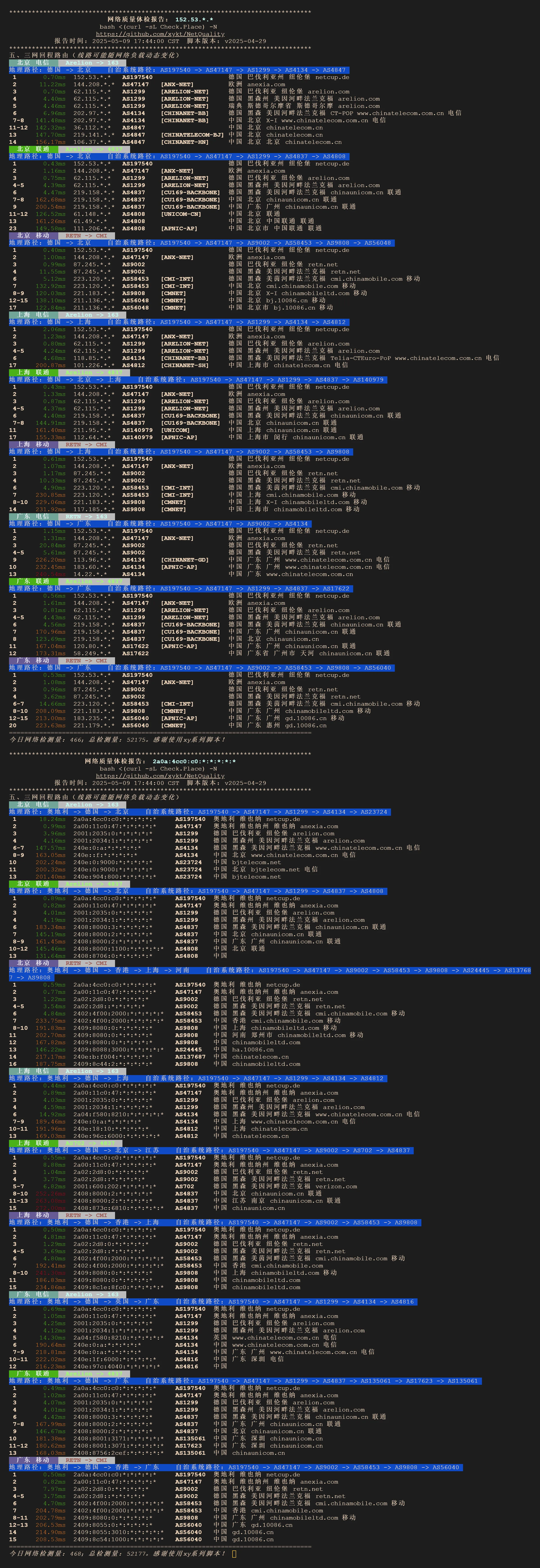
Task: Click the footer line showing 今日网络检测量 466
Action: point(117,740)
